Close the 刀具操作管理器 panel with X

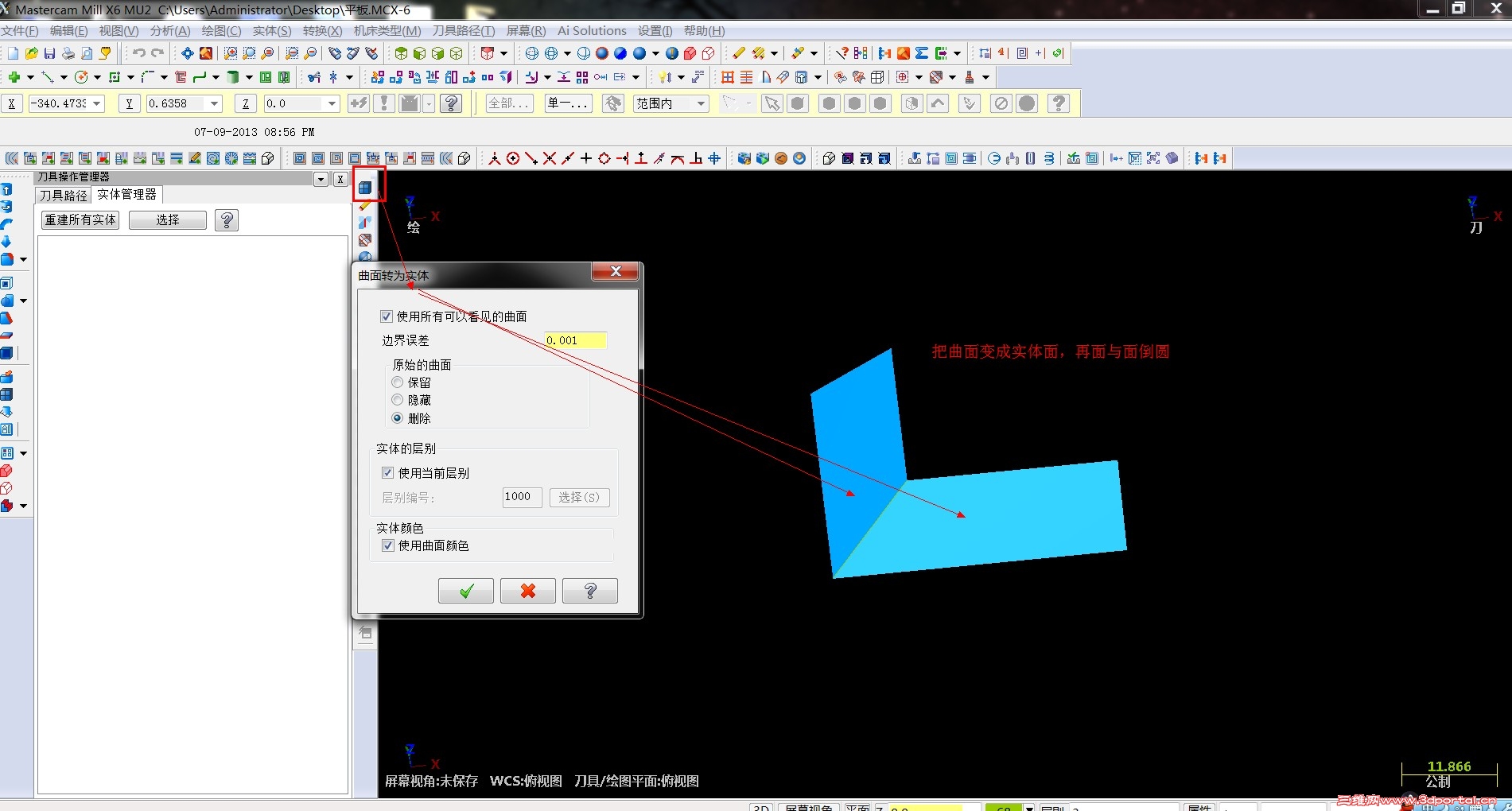point(340,179)
